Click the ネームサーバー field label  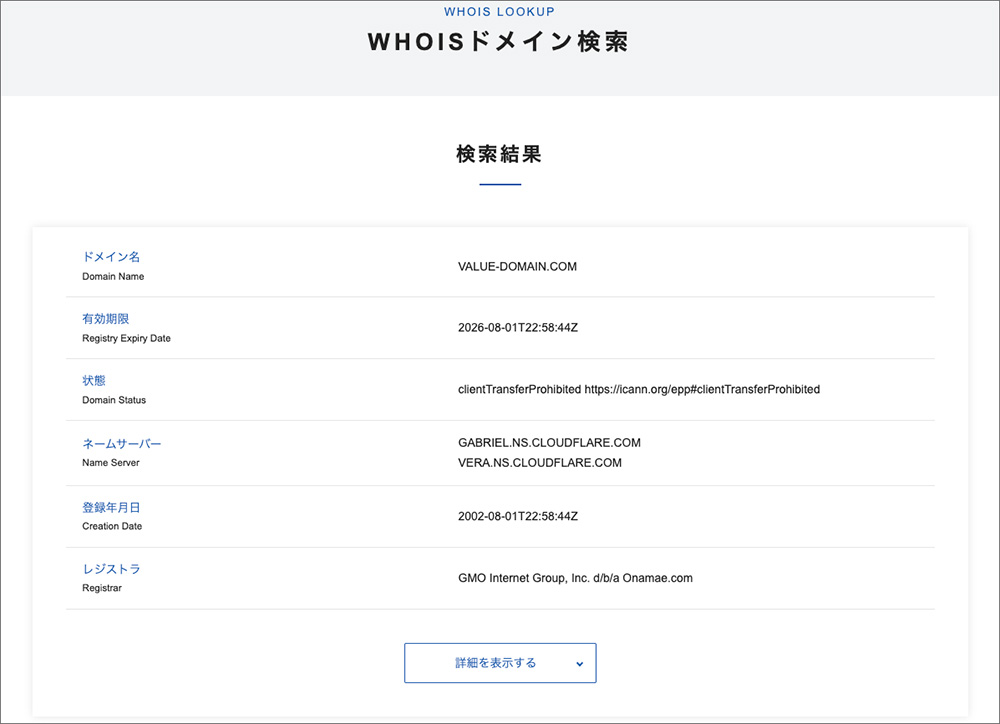[x=119, y=444]
